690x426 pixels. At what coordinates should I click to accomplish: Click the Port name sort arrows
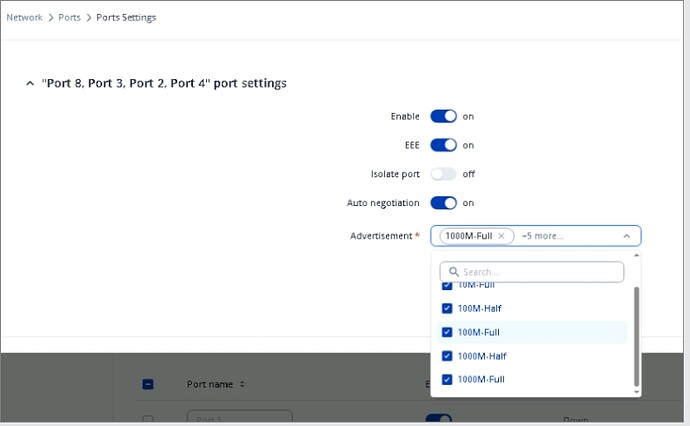coord(242,384)
